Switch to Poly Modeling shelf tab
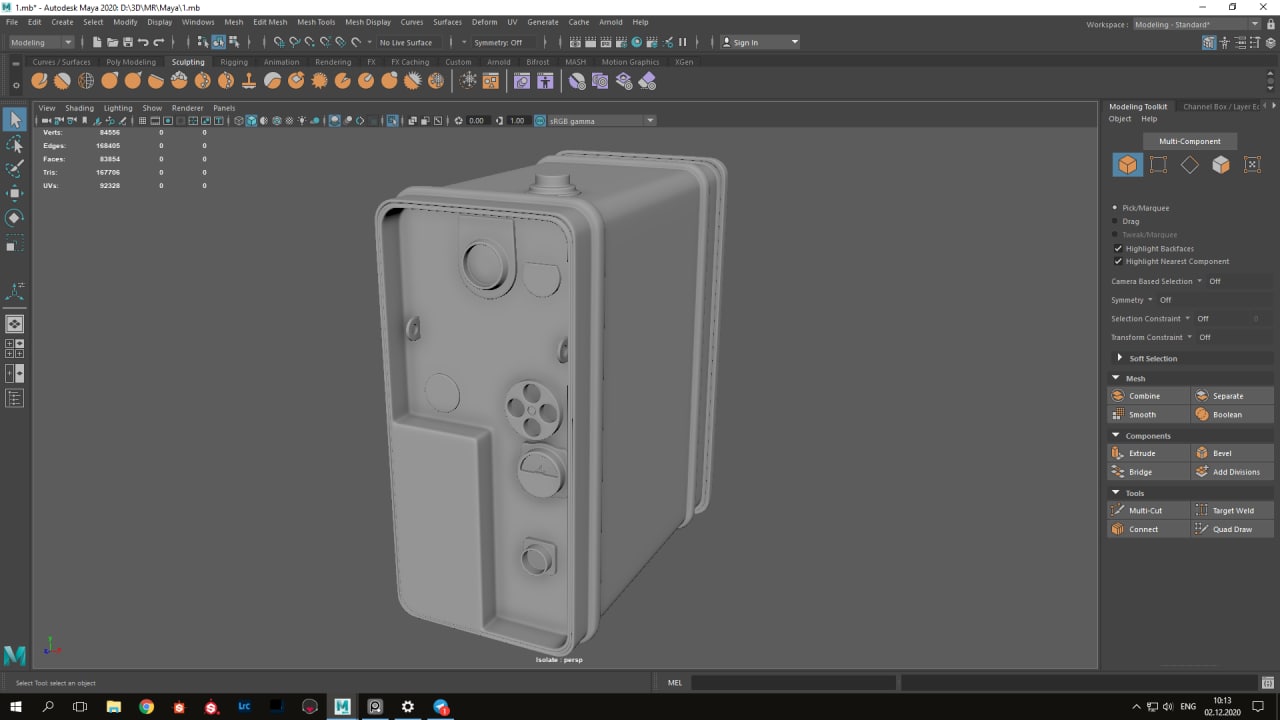Screen dimensions: 1280x720 131,62
